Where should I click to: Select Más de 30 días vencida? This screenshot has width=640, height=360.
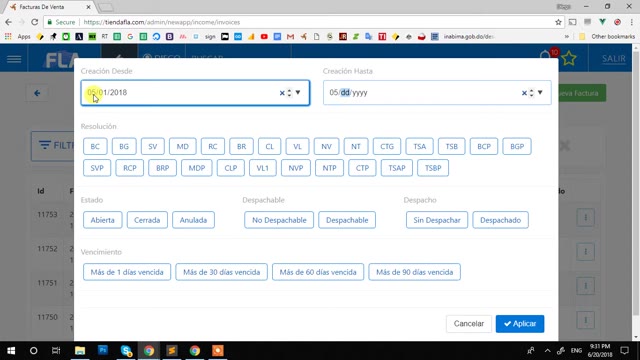221,272
